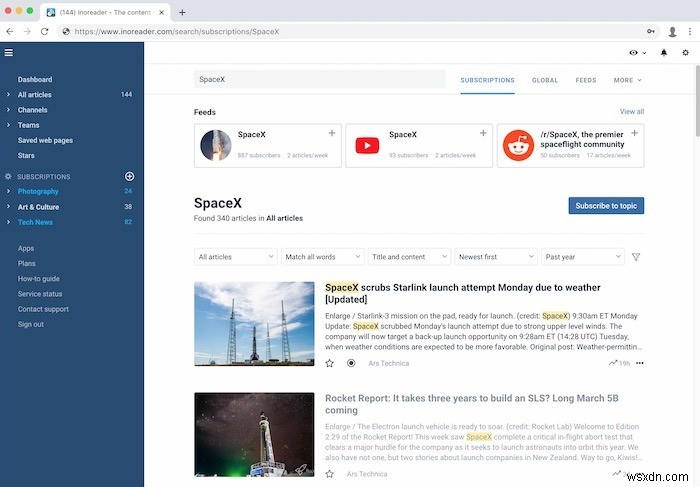Open the More tab menu

(627, 80)
